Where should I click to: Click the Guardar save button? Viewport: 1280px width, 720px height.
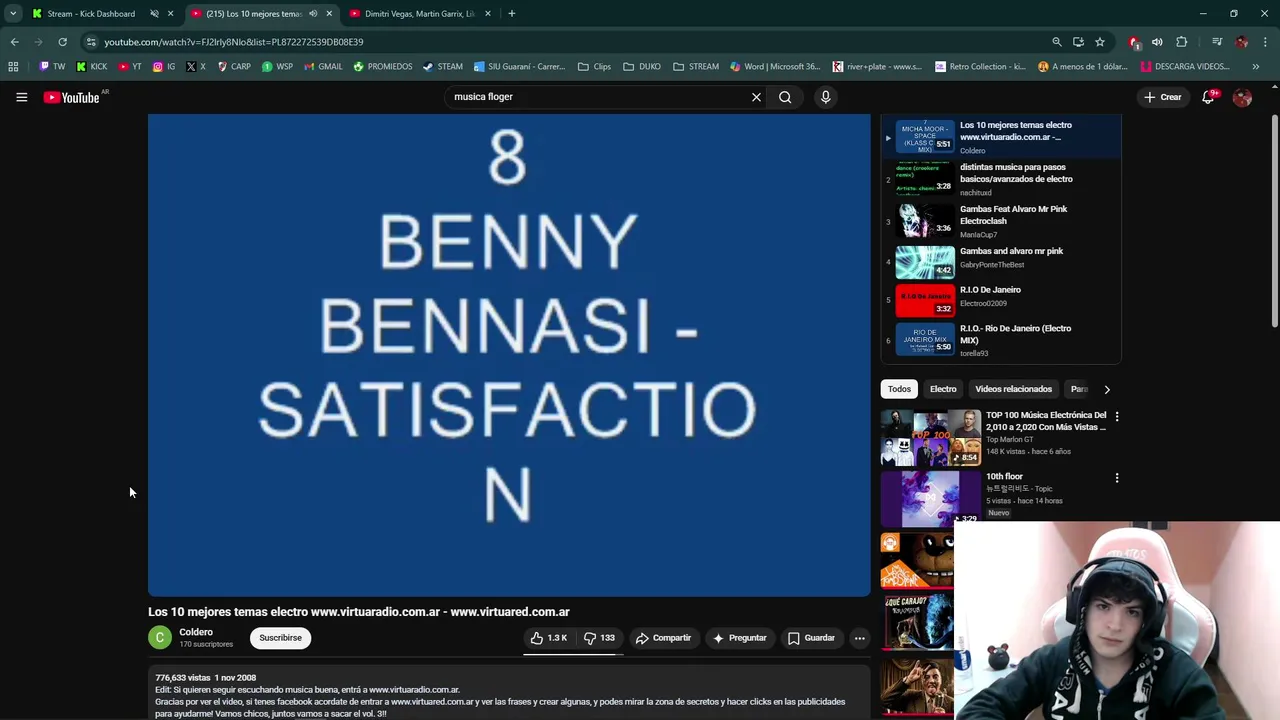811,638
